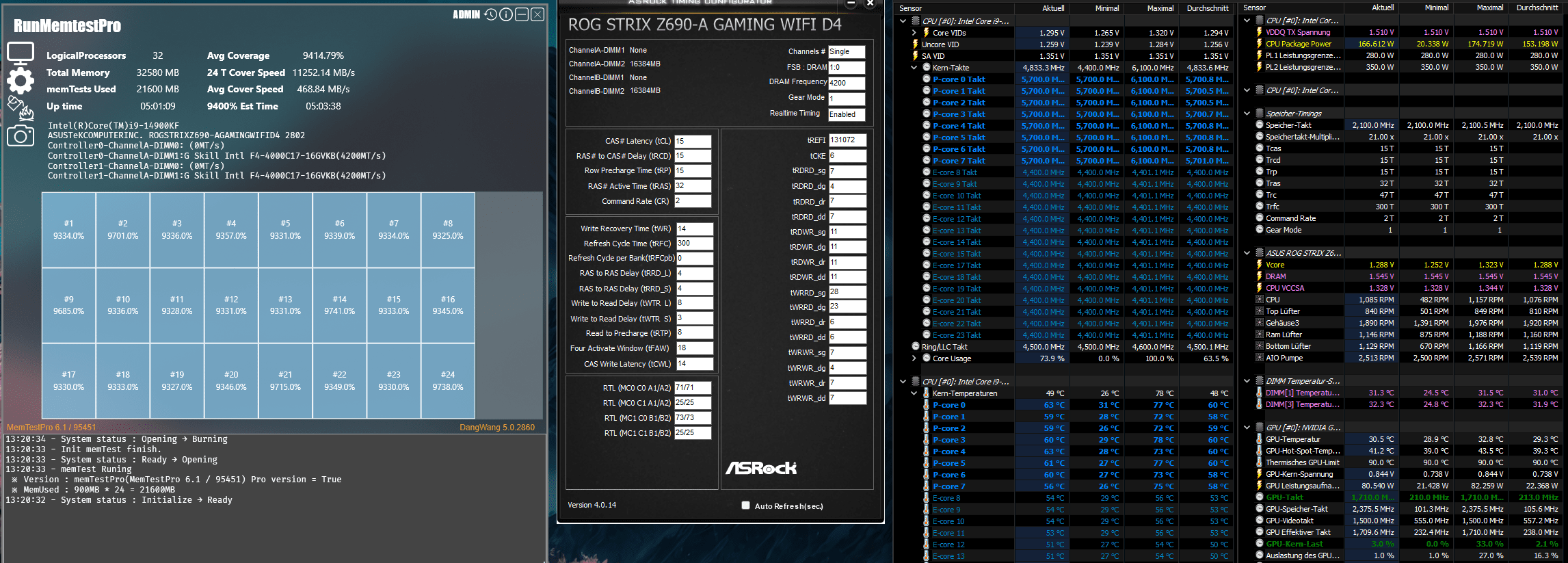The image size is (1568, 563).
Task: Click the thermometer icon of GPU-Temperatur
Action: [x=1259, y=439]
